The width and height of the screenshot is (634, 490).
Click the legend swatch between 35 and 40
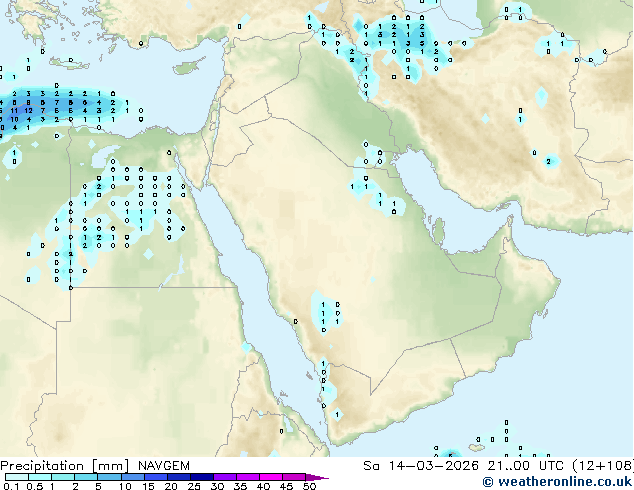click(x=247, y=477)
